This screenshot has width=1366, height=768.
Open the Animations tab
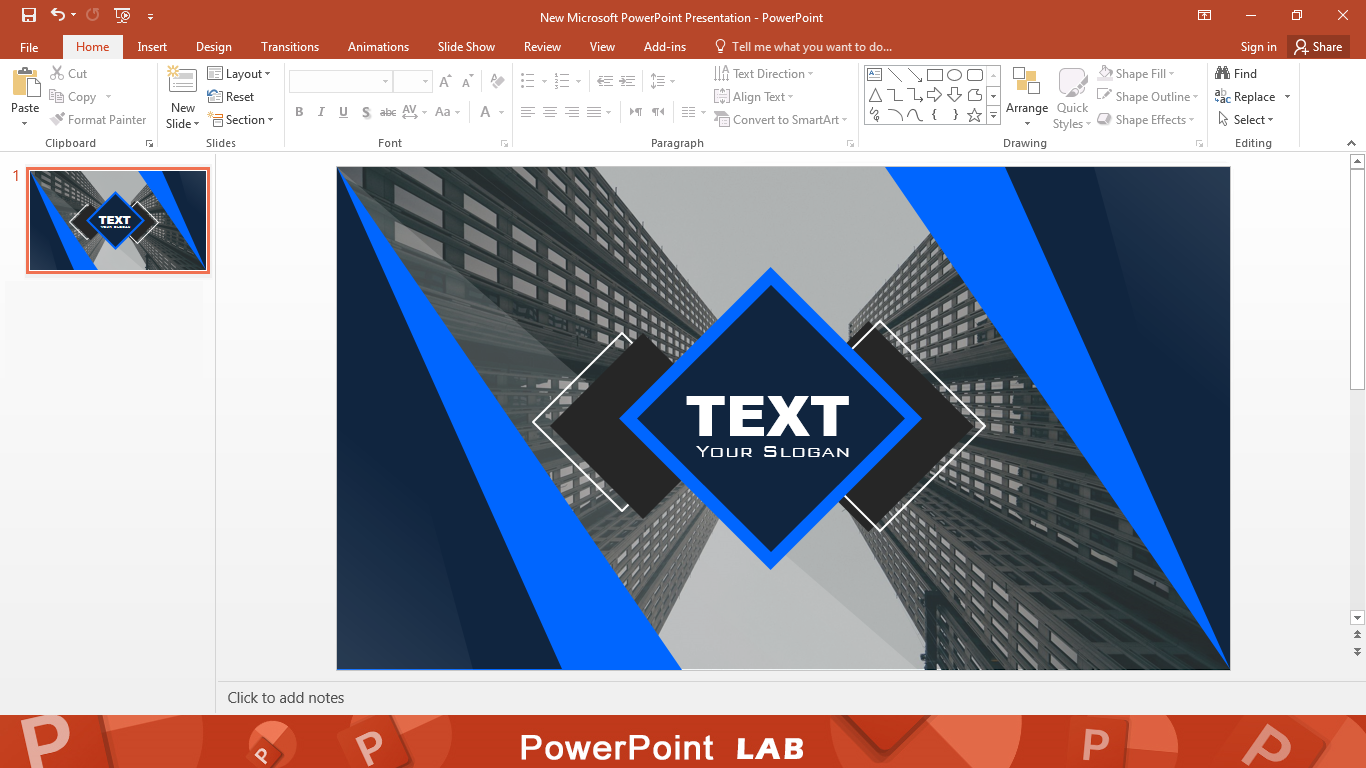point(378,47)
